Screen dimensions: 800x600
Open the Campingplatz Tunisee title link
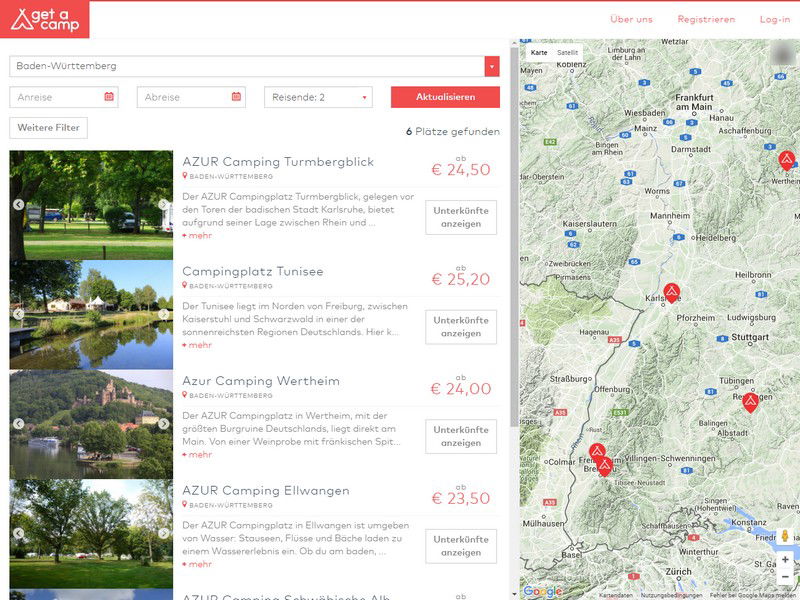pos(253,271)
